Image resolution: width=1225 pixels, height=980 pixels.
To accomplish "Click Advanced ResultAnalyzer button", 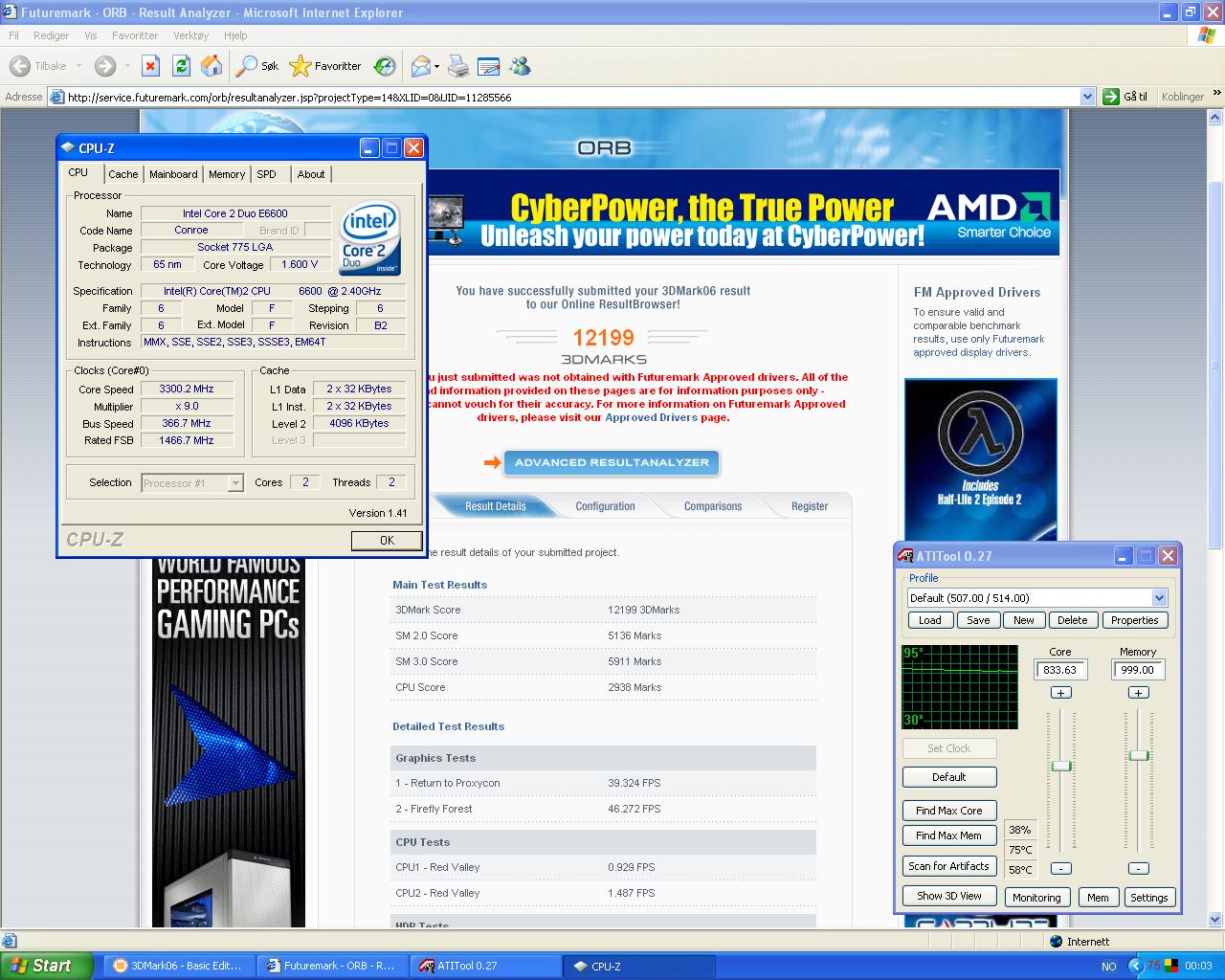I will pos(612,463).
